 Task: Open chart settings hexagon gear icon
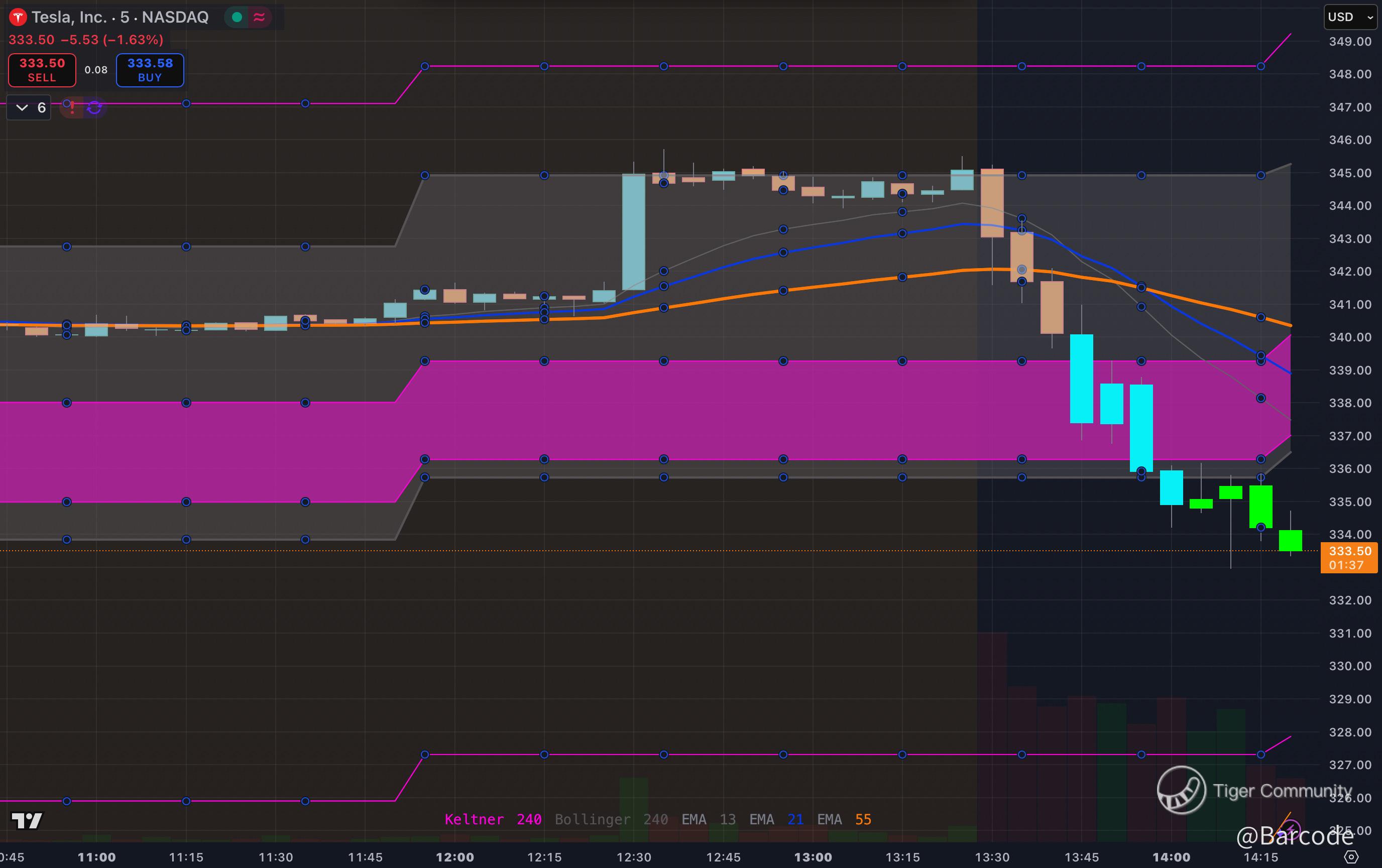pos(1351,857)
